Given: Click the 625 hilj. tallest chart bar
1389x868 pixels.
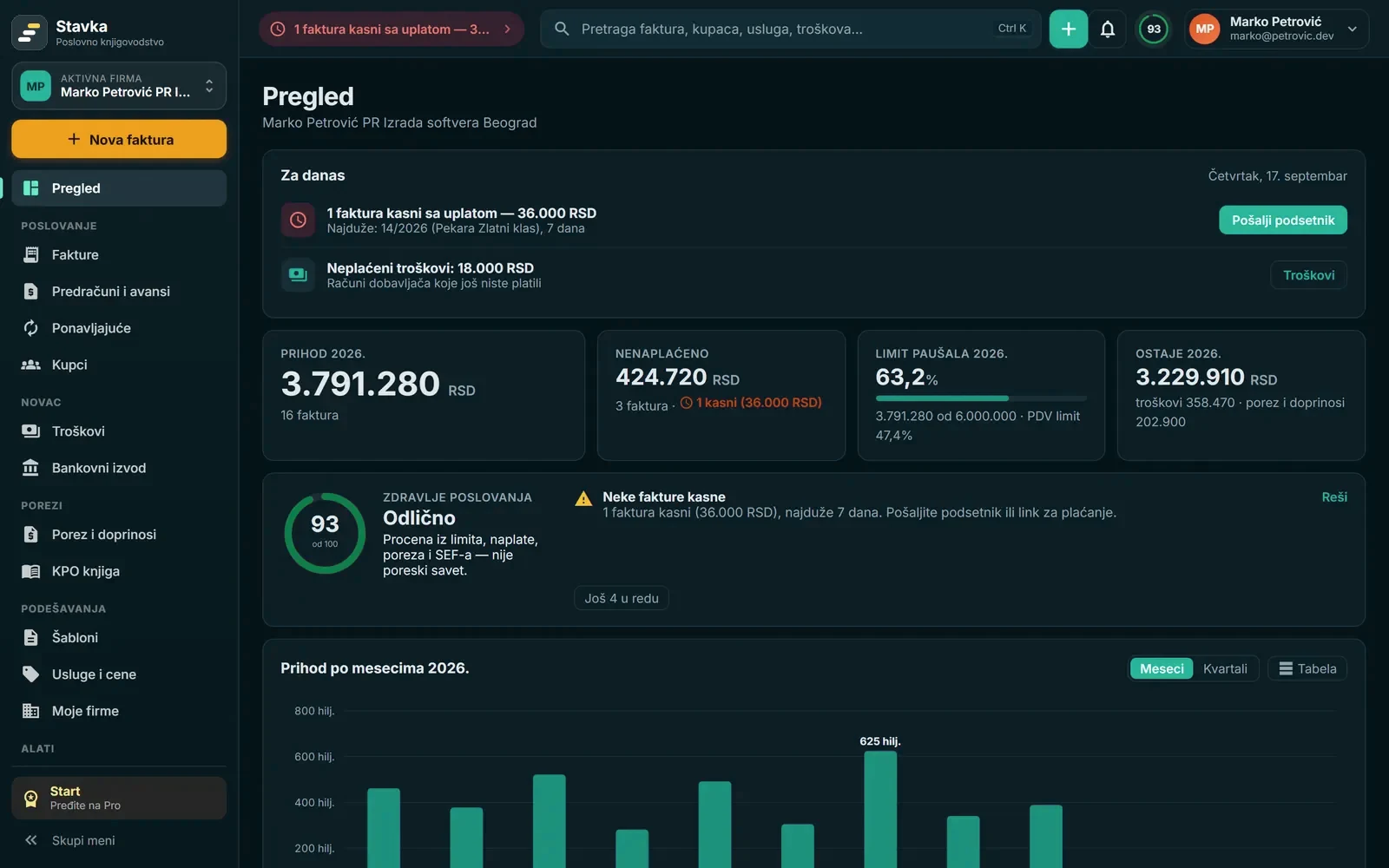Looking at the screenshot, I should pos(880,809).
